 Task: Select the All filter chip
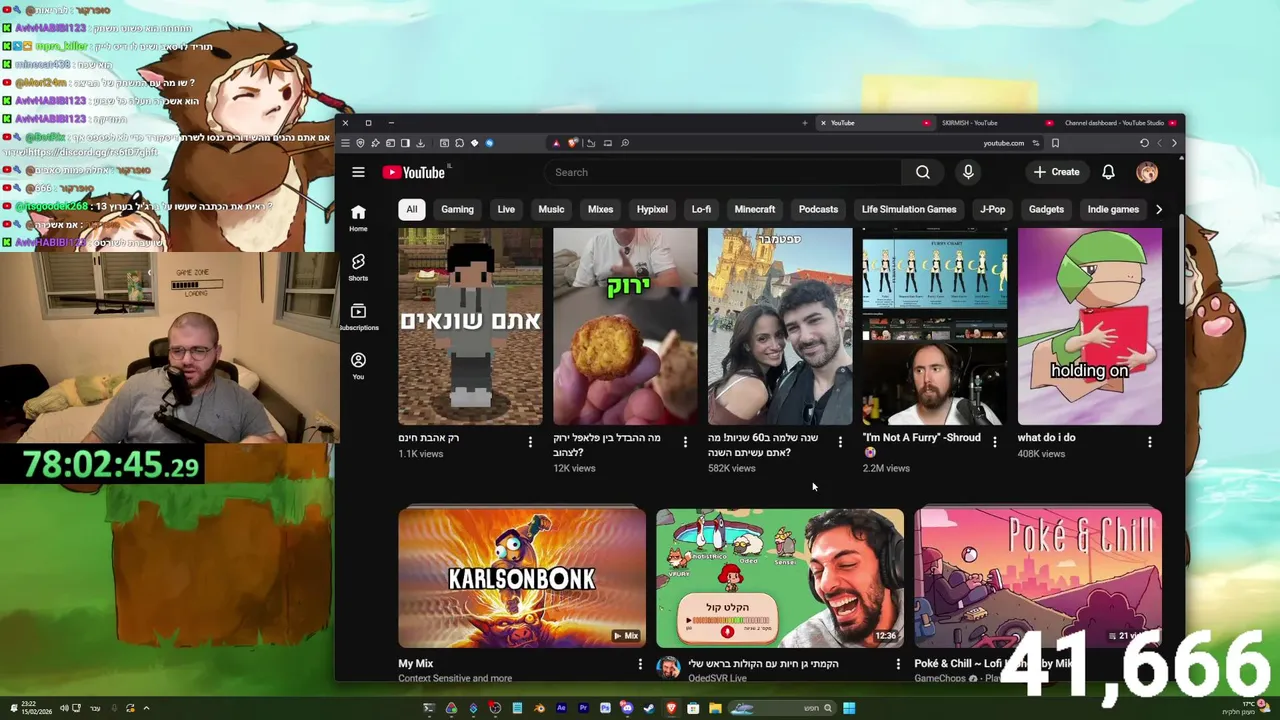click(411, 209)
